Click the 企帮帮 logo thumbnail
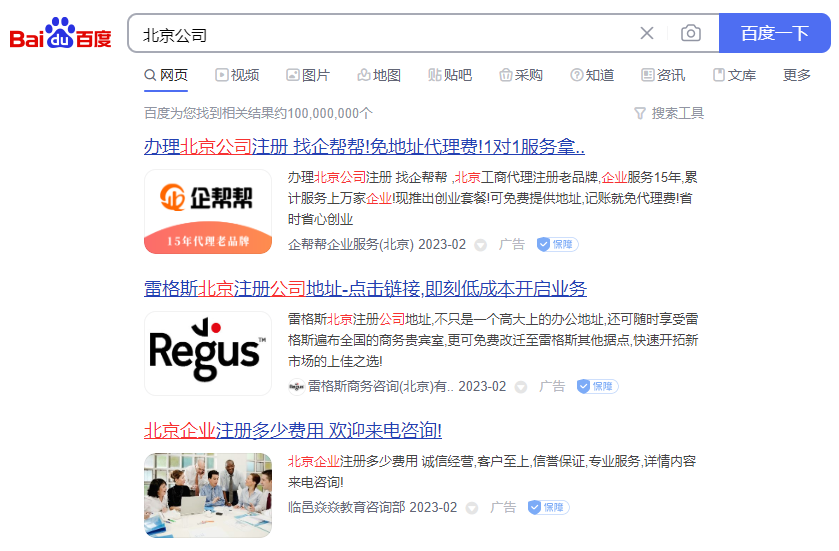Viewport: 839px width, 551px height. coord(208,212)
